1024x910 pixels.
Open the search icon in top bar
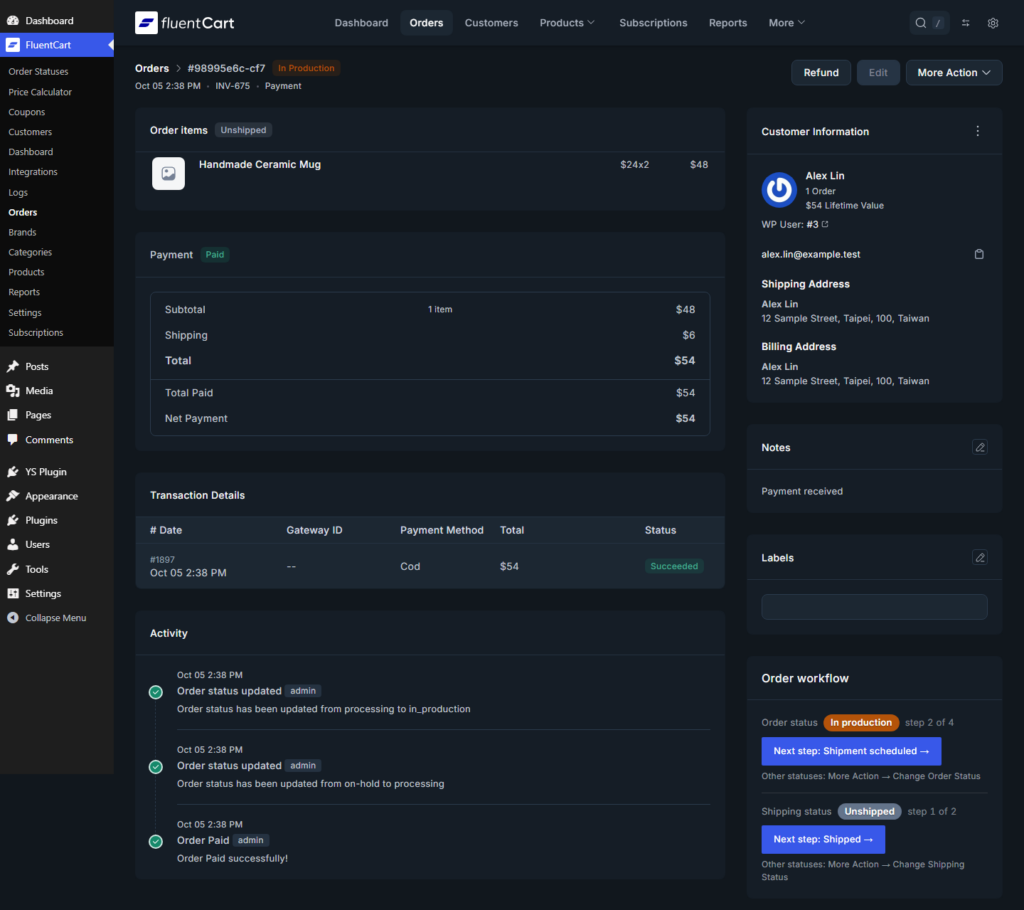tap(920, 23)
